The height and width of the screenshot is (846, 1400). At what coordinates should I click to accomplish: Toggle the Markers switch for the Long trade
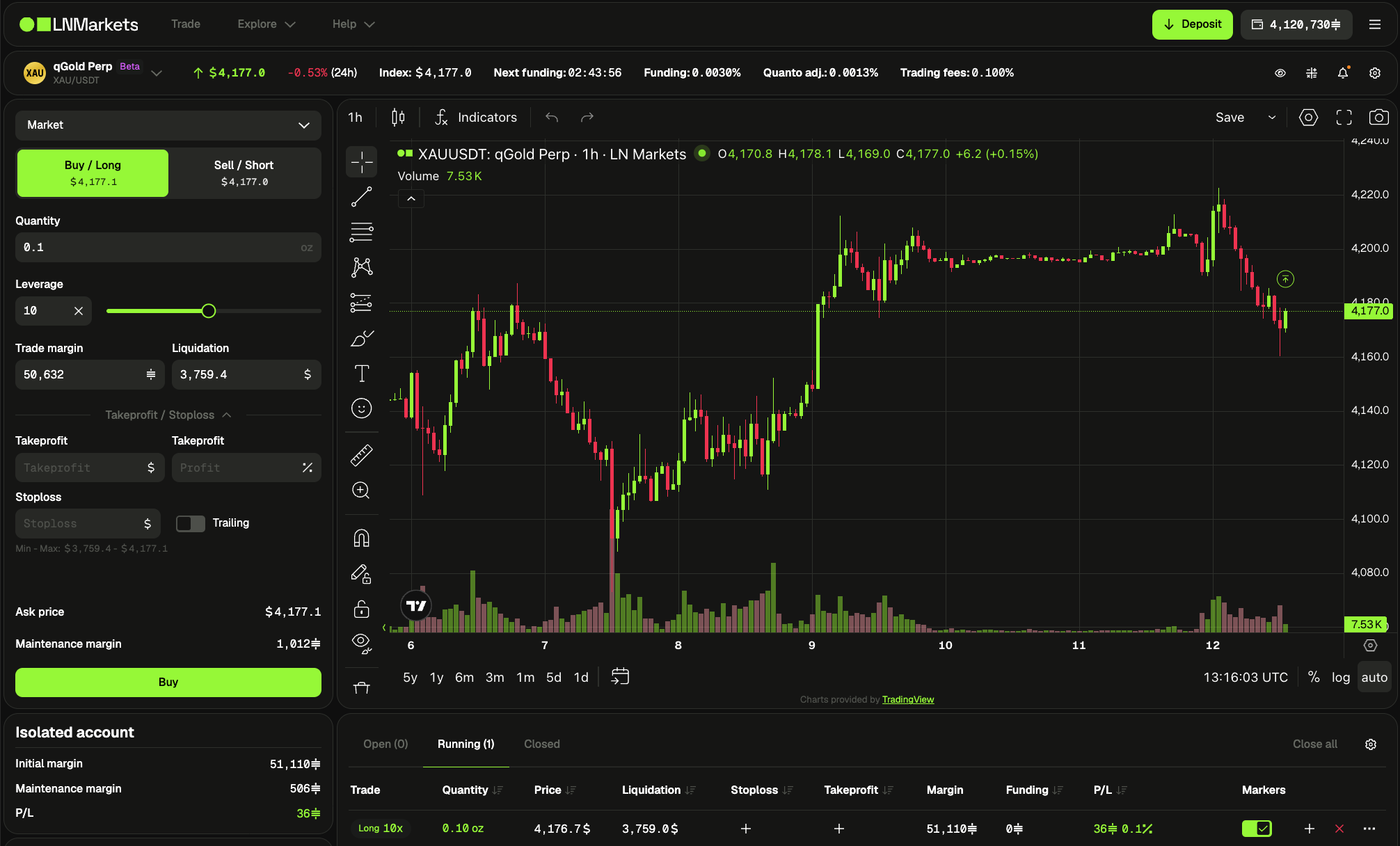1257,829
